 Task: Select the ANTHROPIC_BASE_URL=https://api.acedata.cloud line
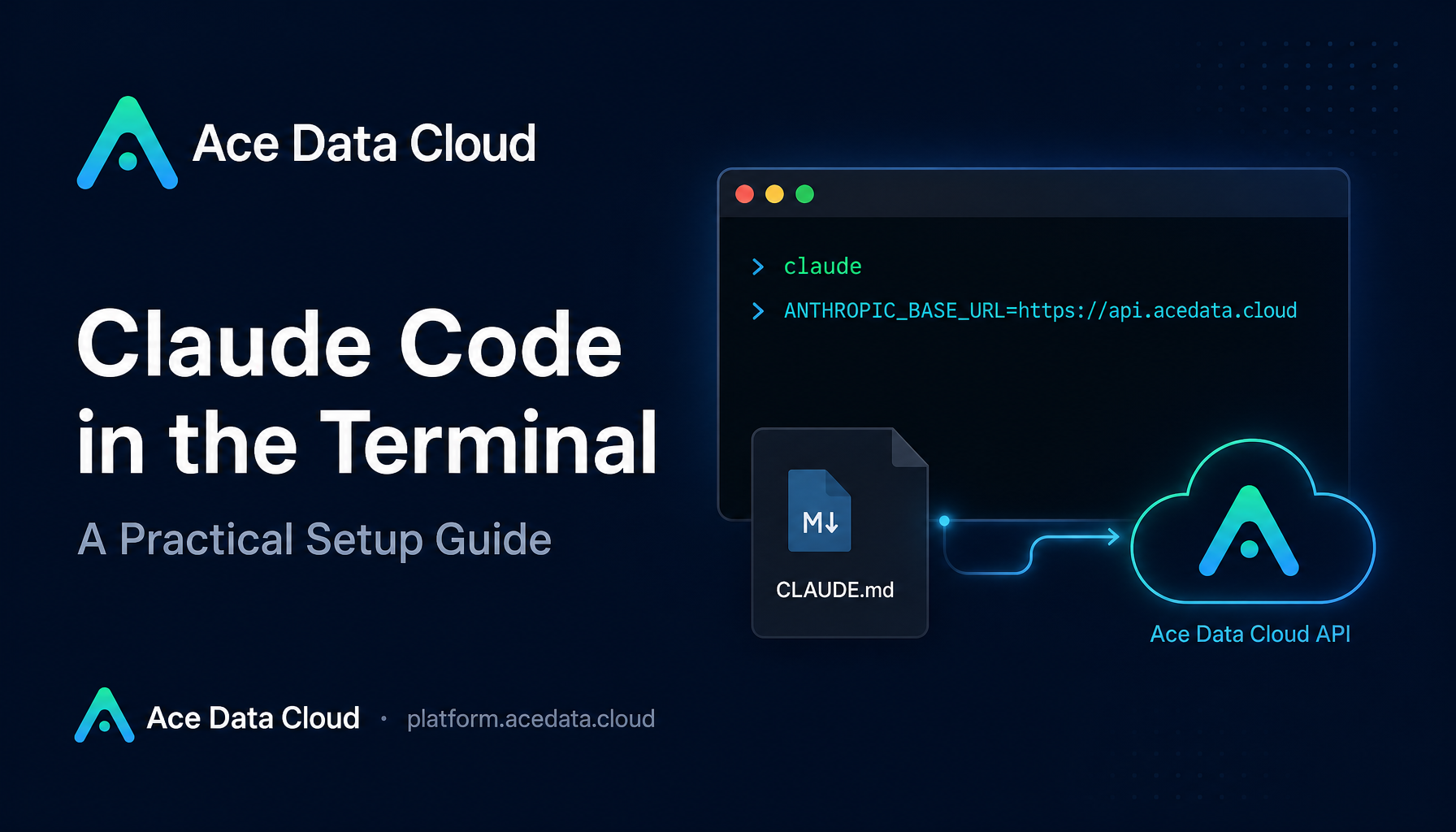1040,311
